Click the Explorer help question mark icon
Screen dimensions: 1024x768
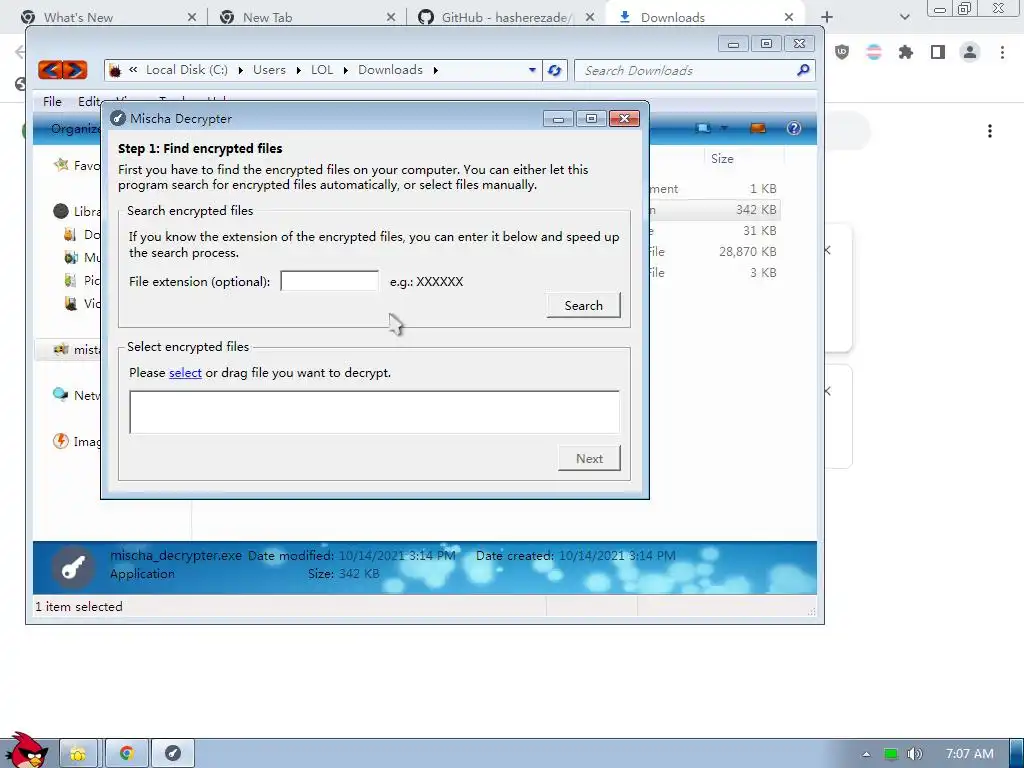click(x=794, y=128)
